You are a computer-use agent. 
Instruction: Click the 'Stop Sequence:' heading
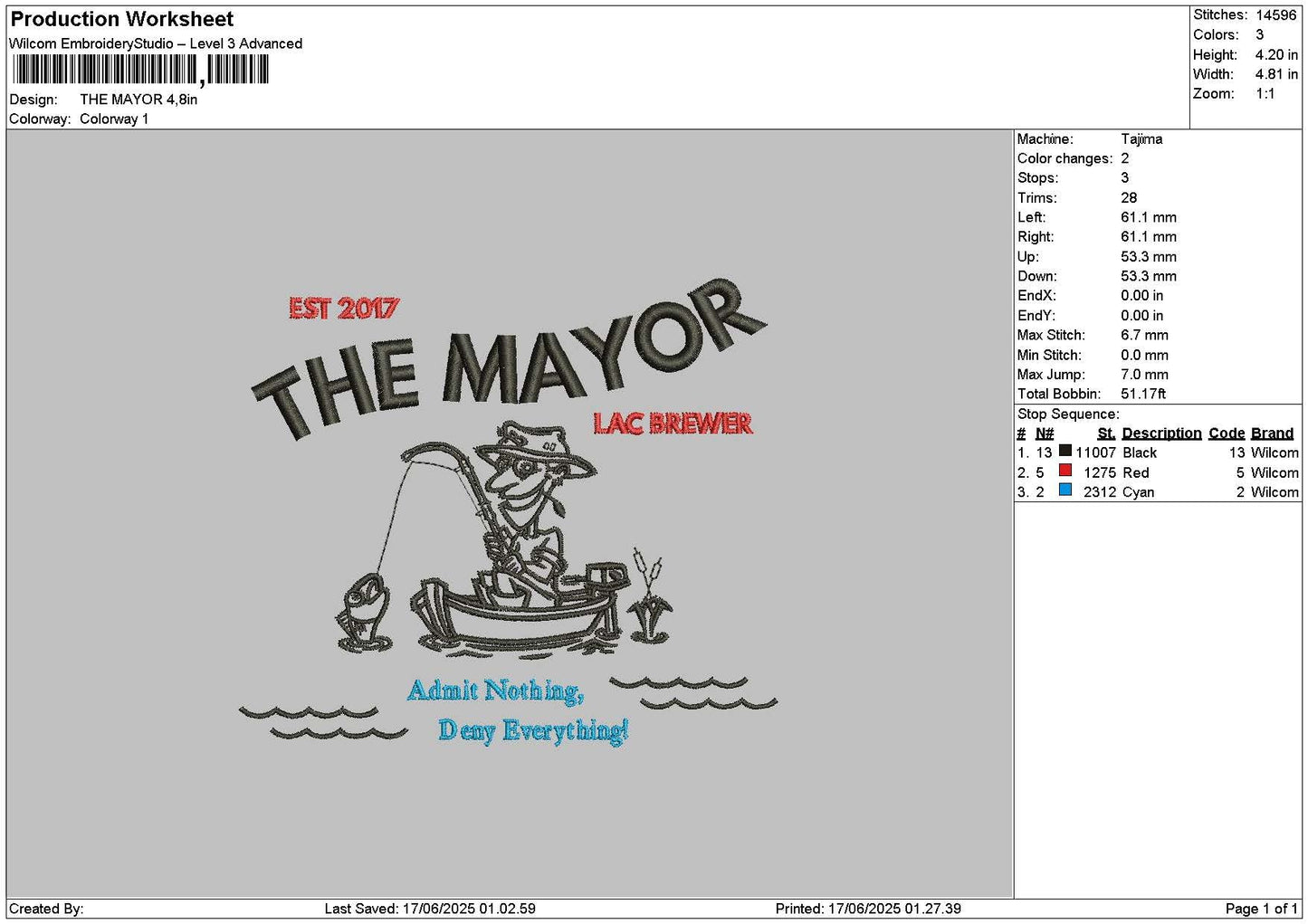(x=1068, y=414)
